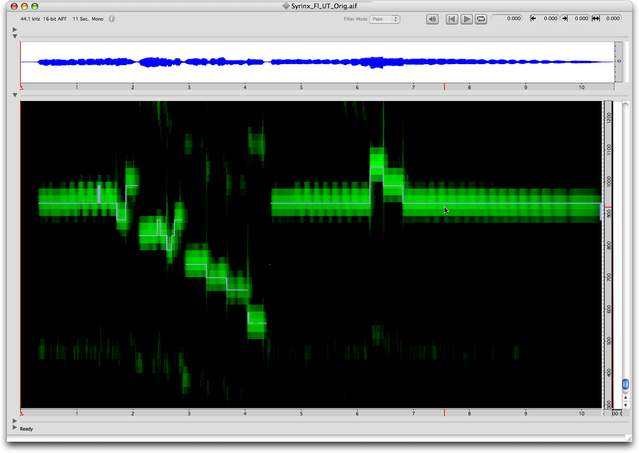
Task: Expand the top-most disclosure triangle below file info
Action: 14,29
